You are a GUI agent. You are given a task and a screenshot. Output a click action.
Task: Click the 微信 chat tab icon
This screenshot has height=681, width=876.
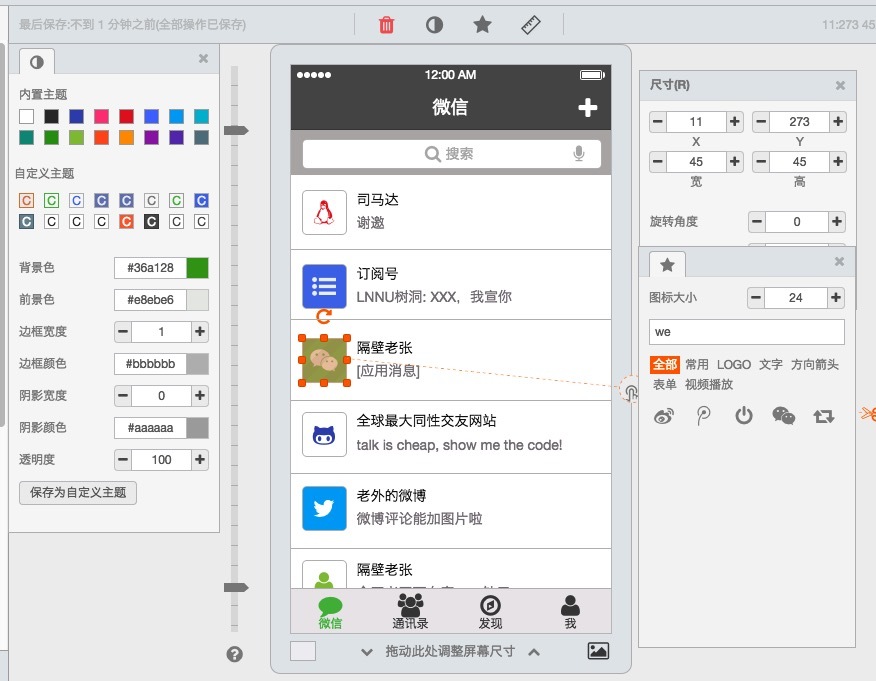coord(330,606)
